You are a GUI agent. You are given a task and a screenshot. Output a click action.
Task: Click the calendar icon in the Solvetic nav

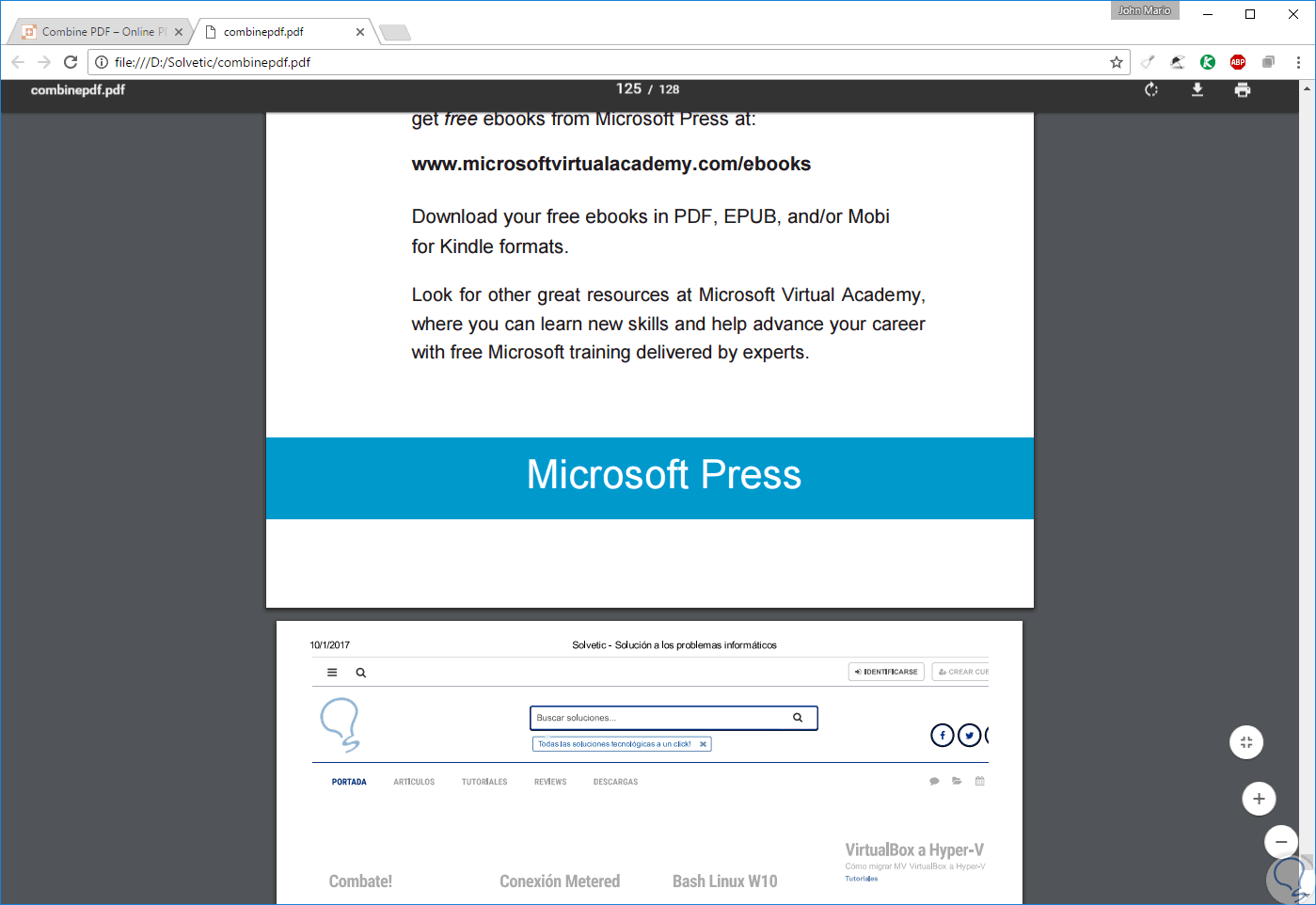tap(980, 781)
